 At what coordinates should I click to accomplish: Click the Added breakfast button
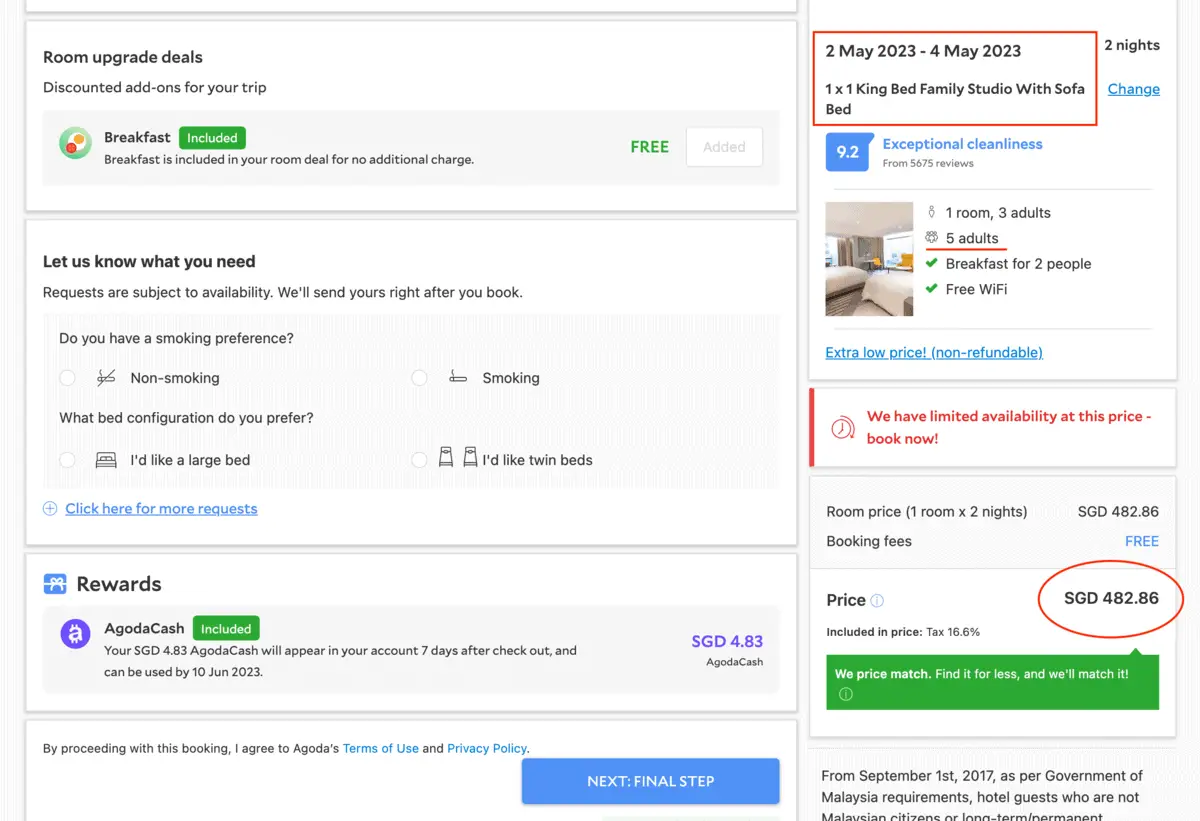[x=724, y=146]
